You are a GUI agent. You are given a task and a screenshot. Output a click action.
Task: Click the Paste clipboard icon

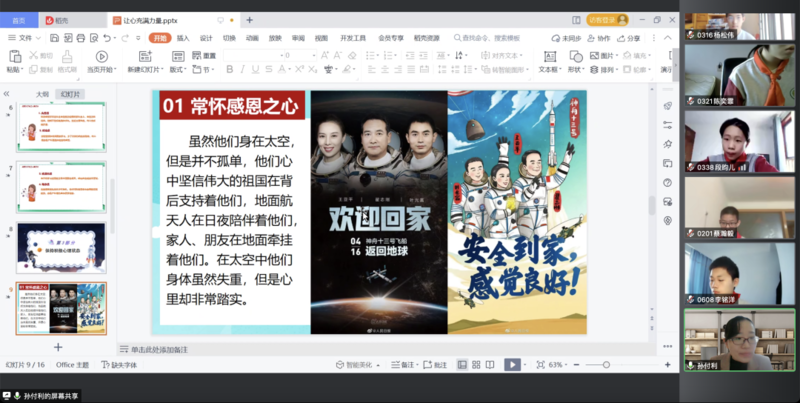pyautogui.click(x=15, y=56)
